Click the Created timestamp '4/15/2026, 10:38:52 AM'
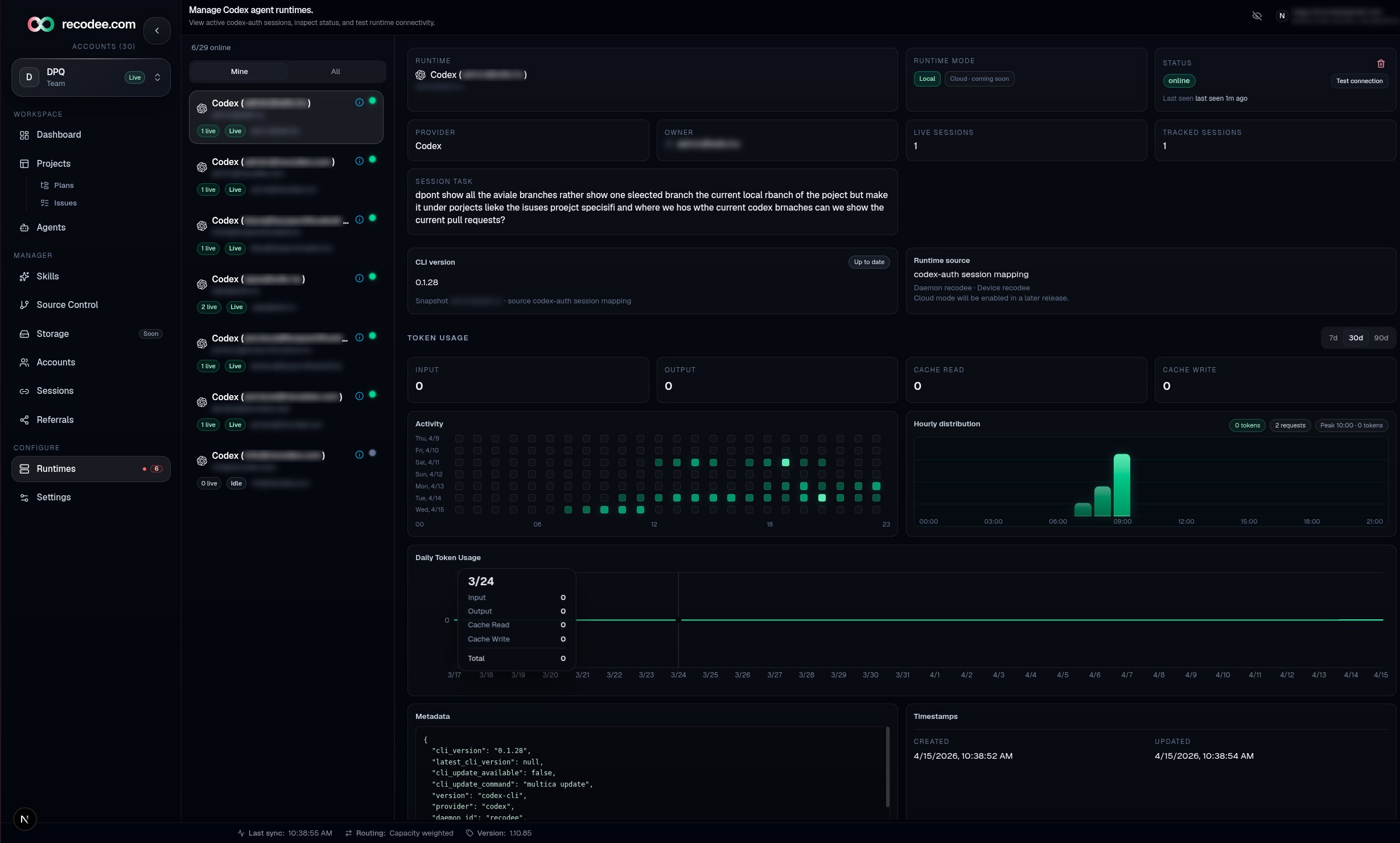The image size is (1400, 843). click(963, 756)
